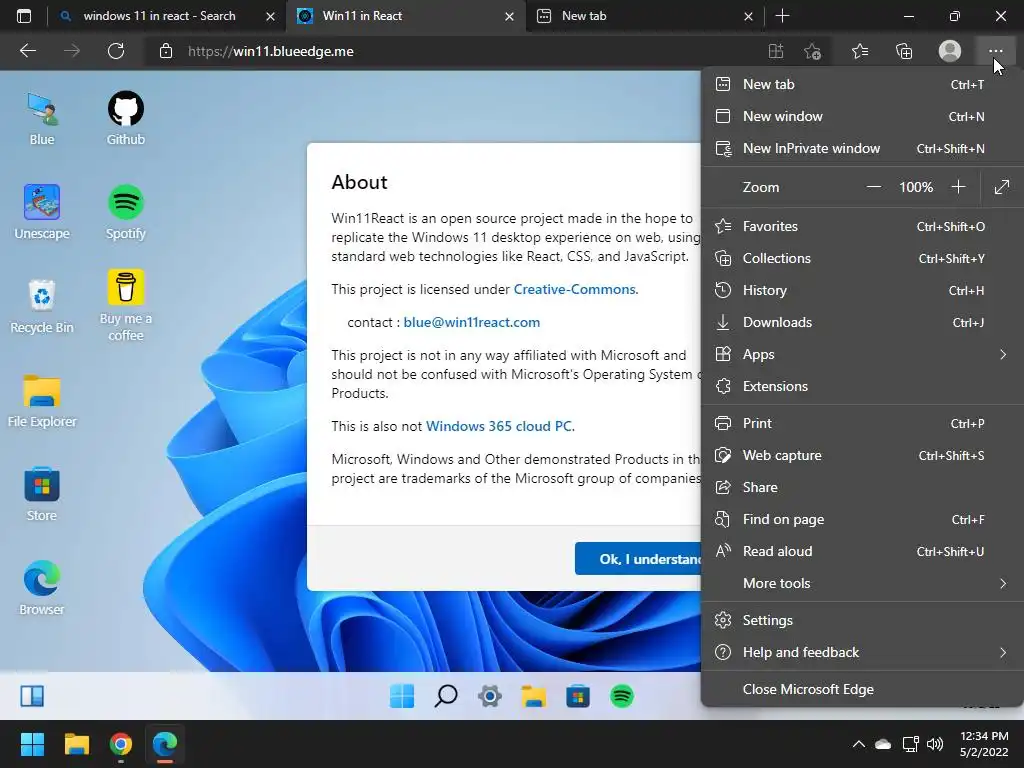Start Web capture from the menu

(862, 455)
